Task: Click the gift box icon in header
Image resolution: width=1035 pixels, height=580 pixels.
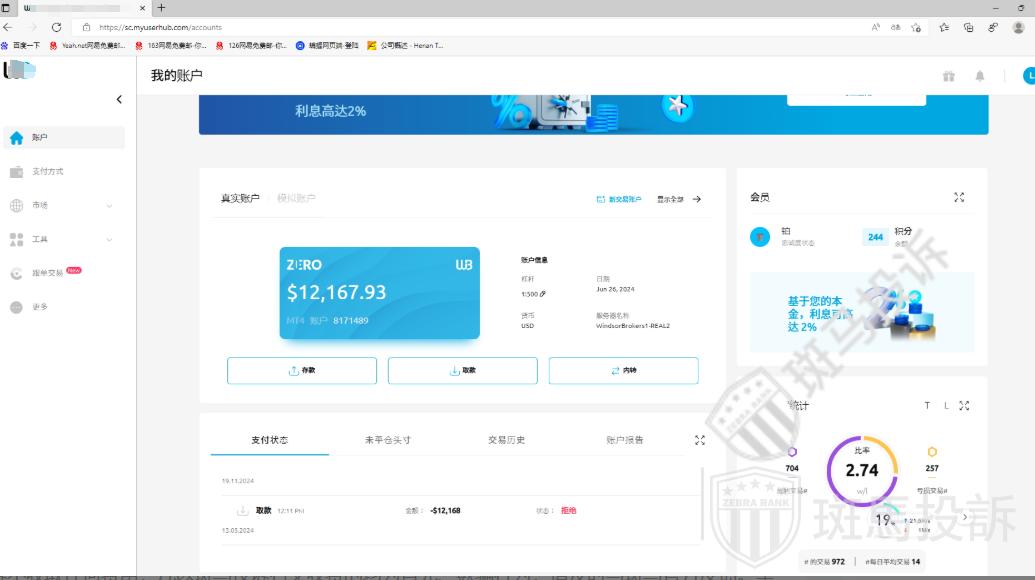Action: click(948, 76)
